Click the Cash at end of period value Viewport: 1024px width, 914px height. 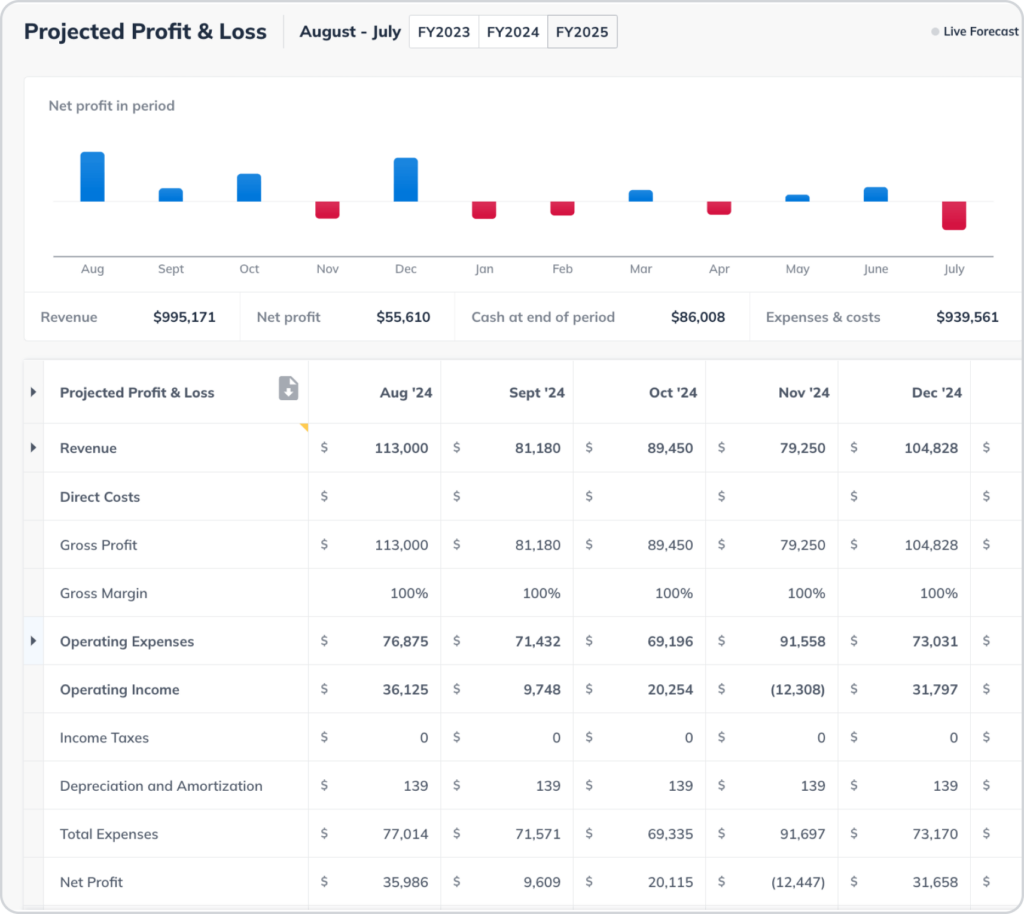point(697,317)
